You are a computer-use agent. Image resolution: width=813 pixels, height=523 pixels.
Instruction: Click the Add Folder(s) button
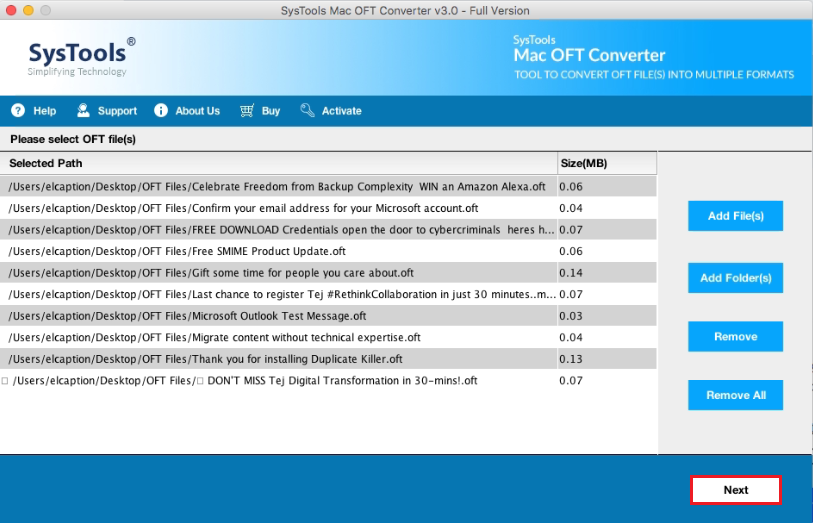735,278
